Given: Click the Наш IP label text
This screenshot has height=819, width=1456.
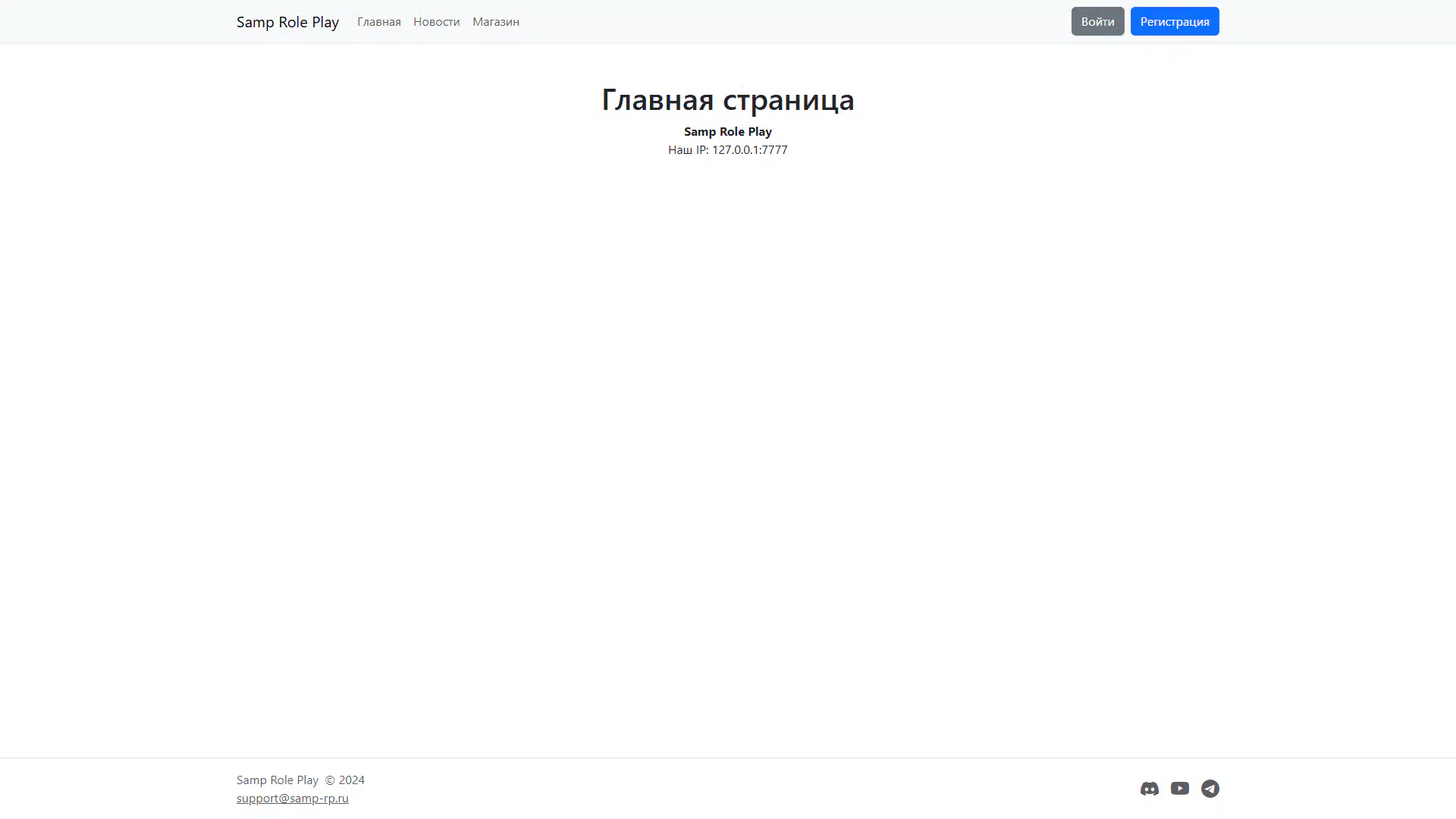Looking at the screenshot, I should tap(687, 150).
